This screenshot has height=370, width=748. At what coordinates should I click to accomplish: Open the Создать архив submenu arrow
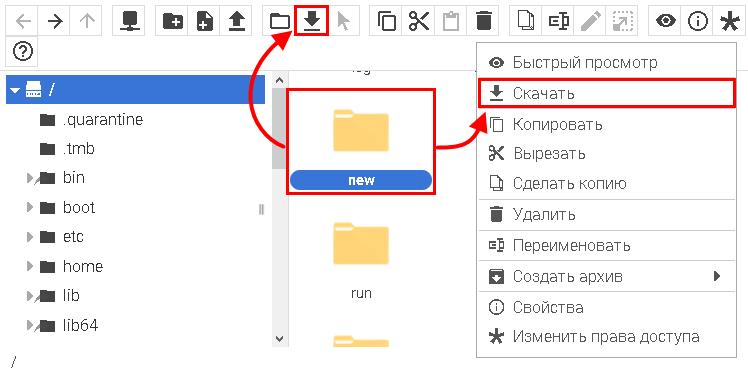717,276
